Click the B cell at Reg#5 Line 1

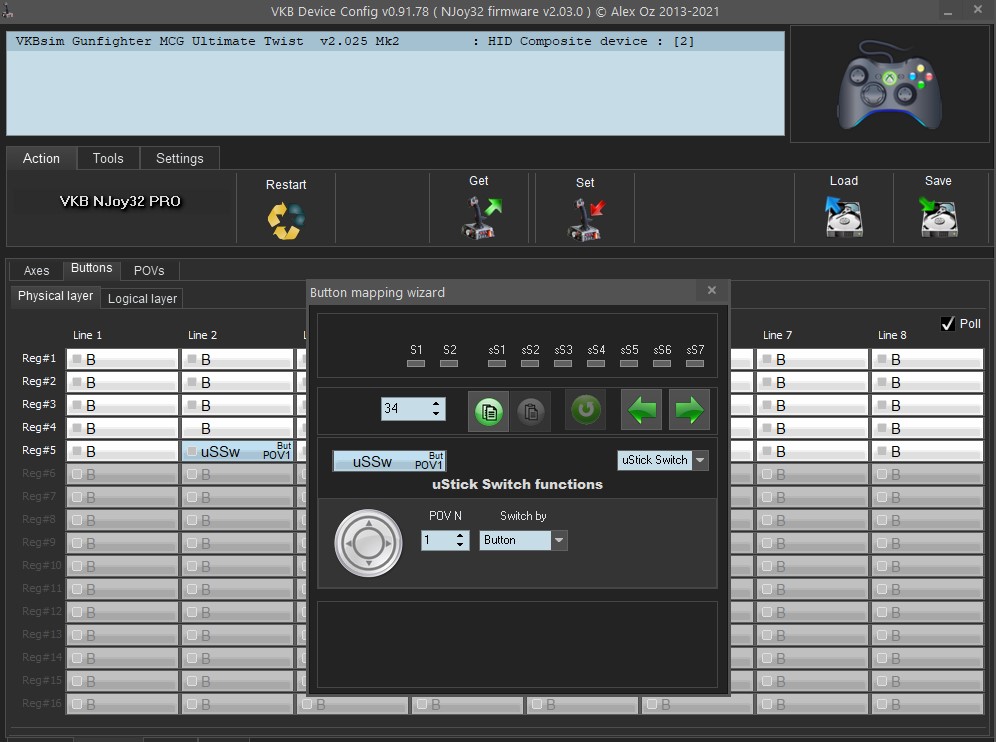coord(123,451)
